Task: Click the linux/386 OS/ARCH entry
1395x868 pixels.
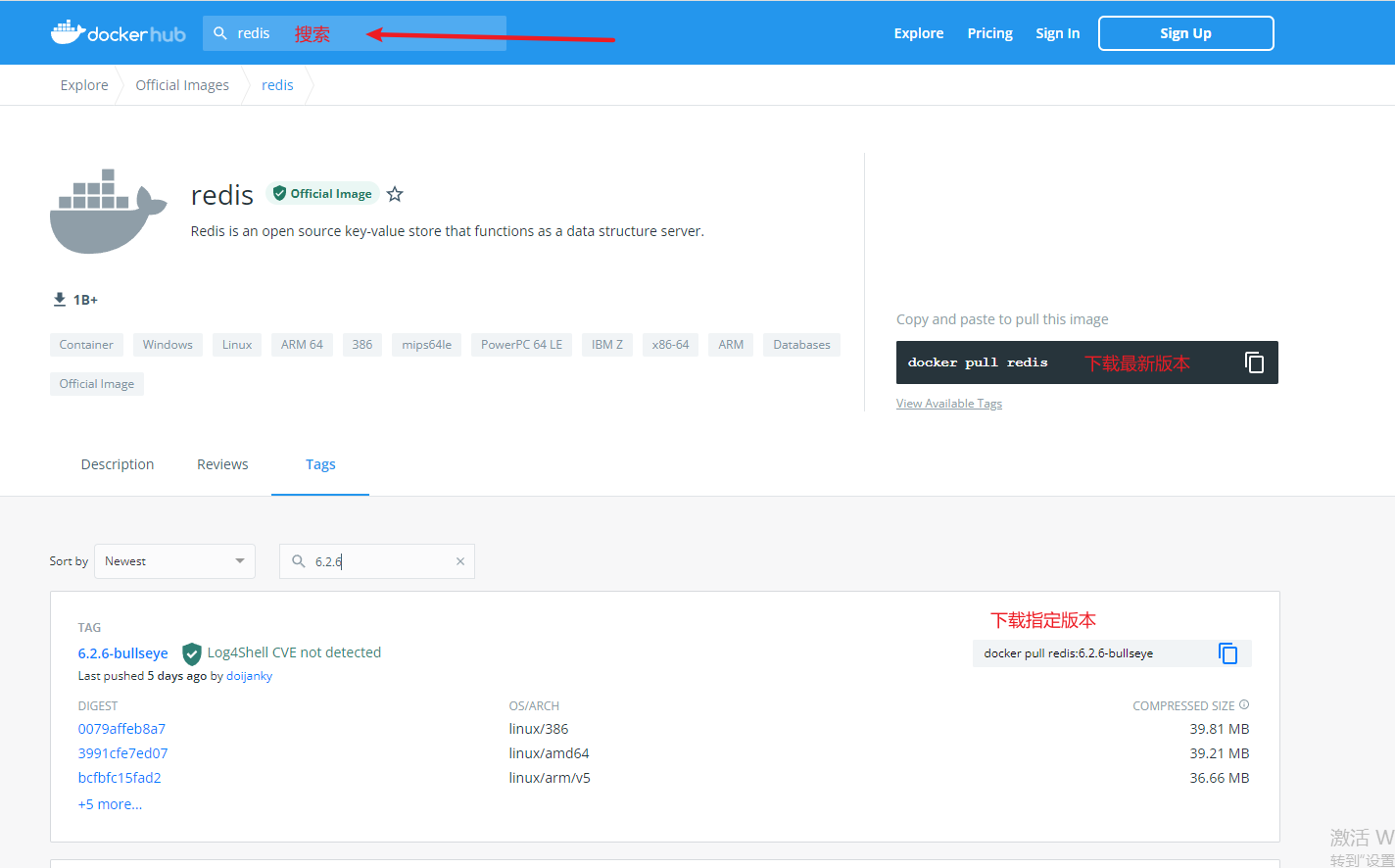Action: [539, 729]
